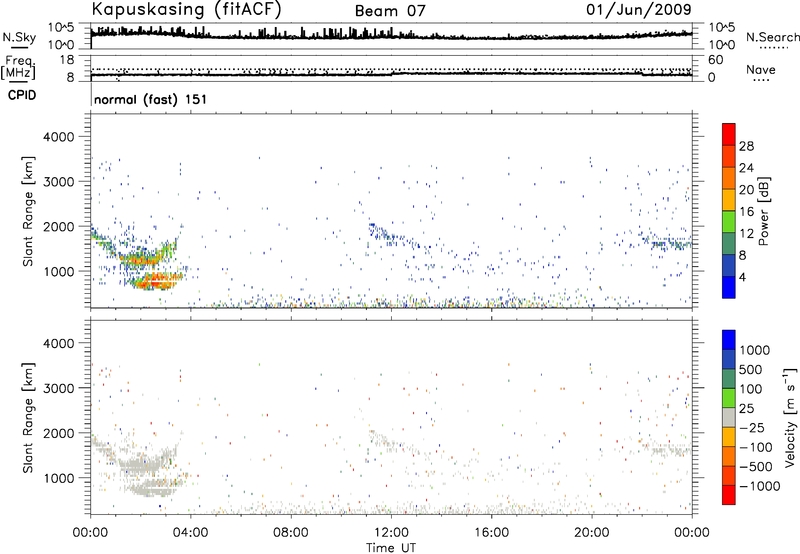Click the '16' value on Power colorbar
The image size is (800, 554).
(746, 212)
